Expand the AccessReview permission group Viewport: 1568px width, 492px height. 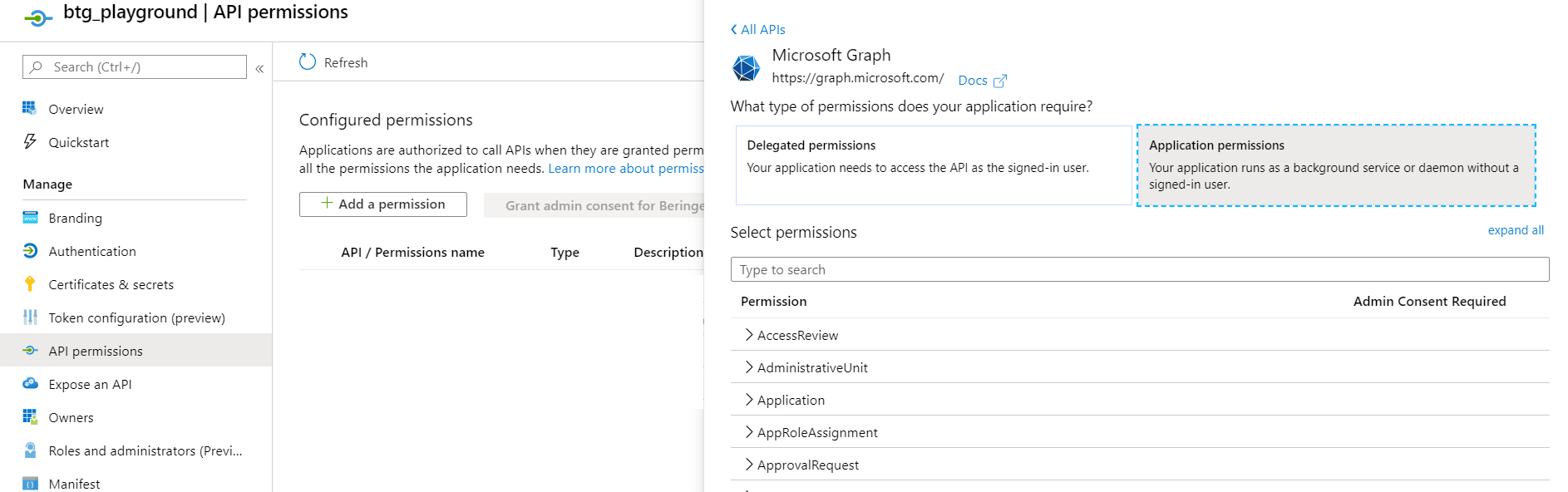tap(749, 334)
